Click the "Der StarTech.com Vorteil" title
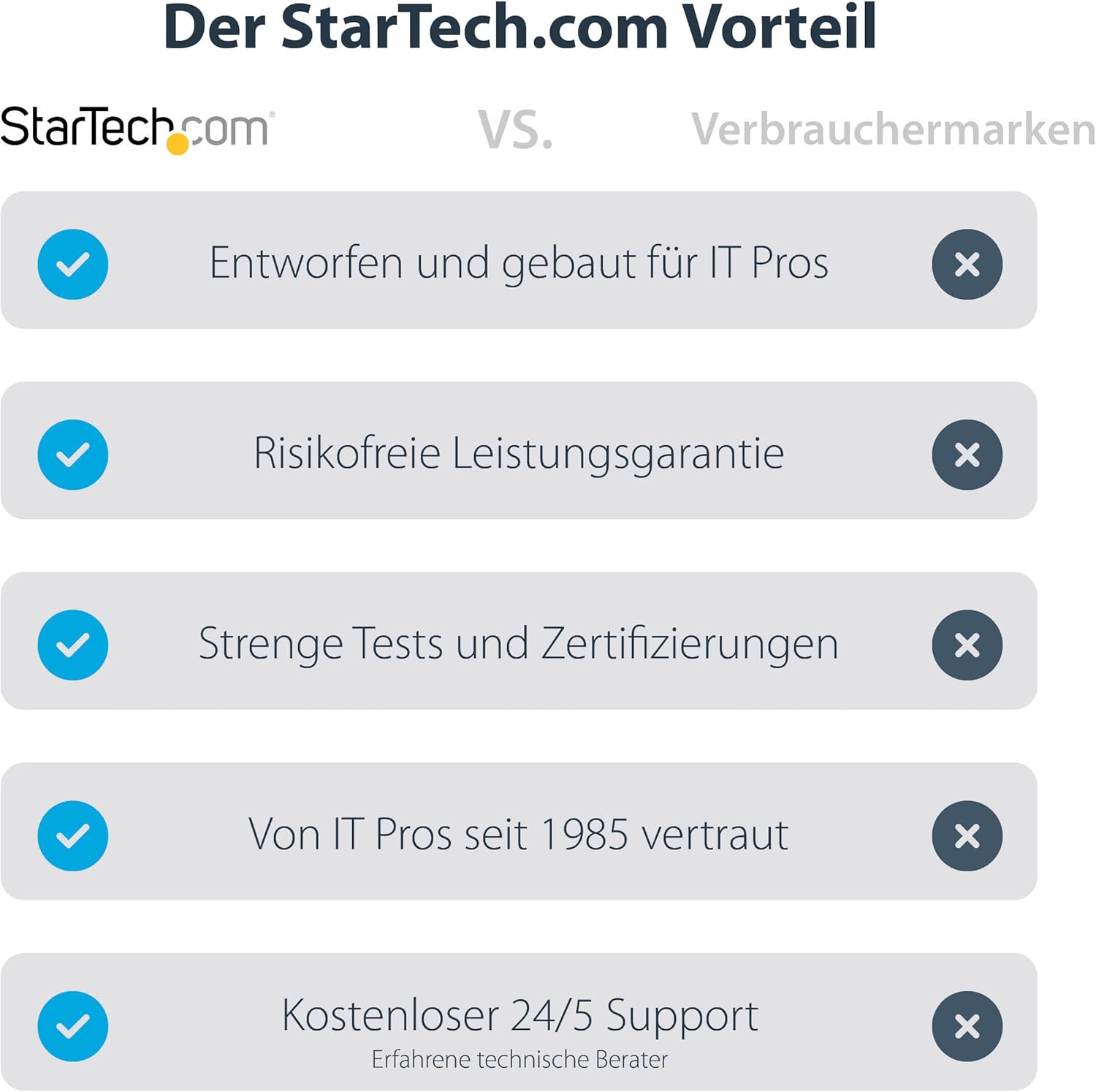The width and height of the screenshot is (1096, 1092). pyautogui.click(x=520, y=28)
